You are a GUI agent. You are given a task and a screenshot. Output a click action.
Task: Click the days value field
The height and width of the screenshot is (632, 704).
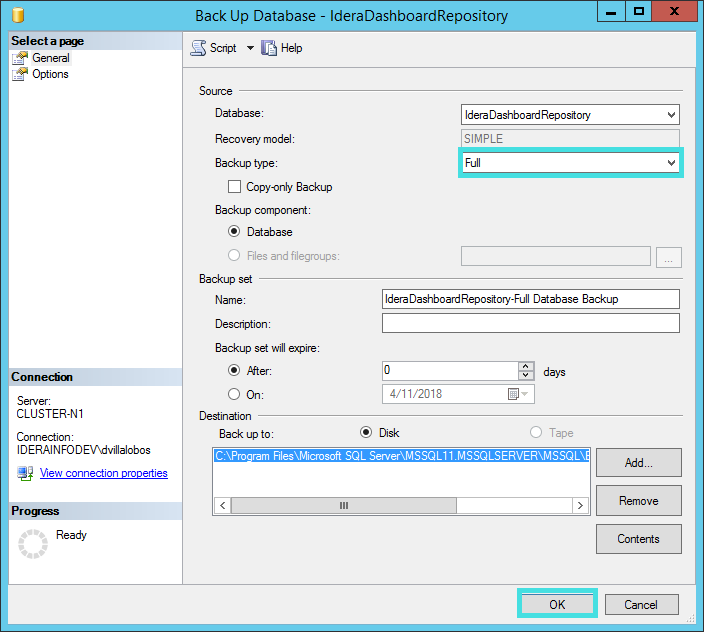pos(450,371)
